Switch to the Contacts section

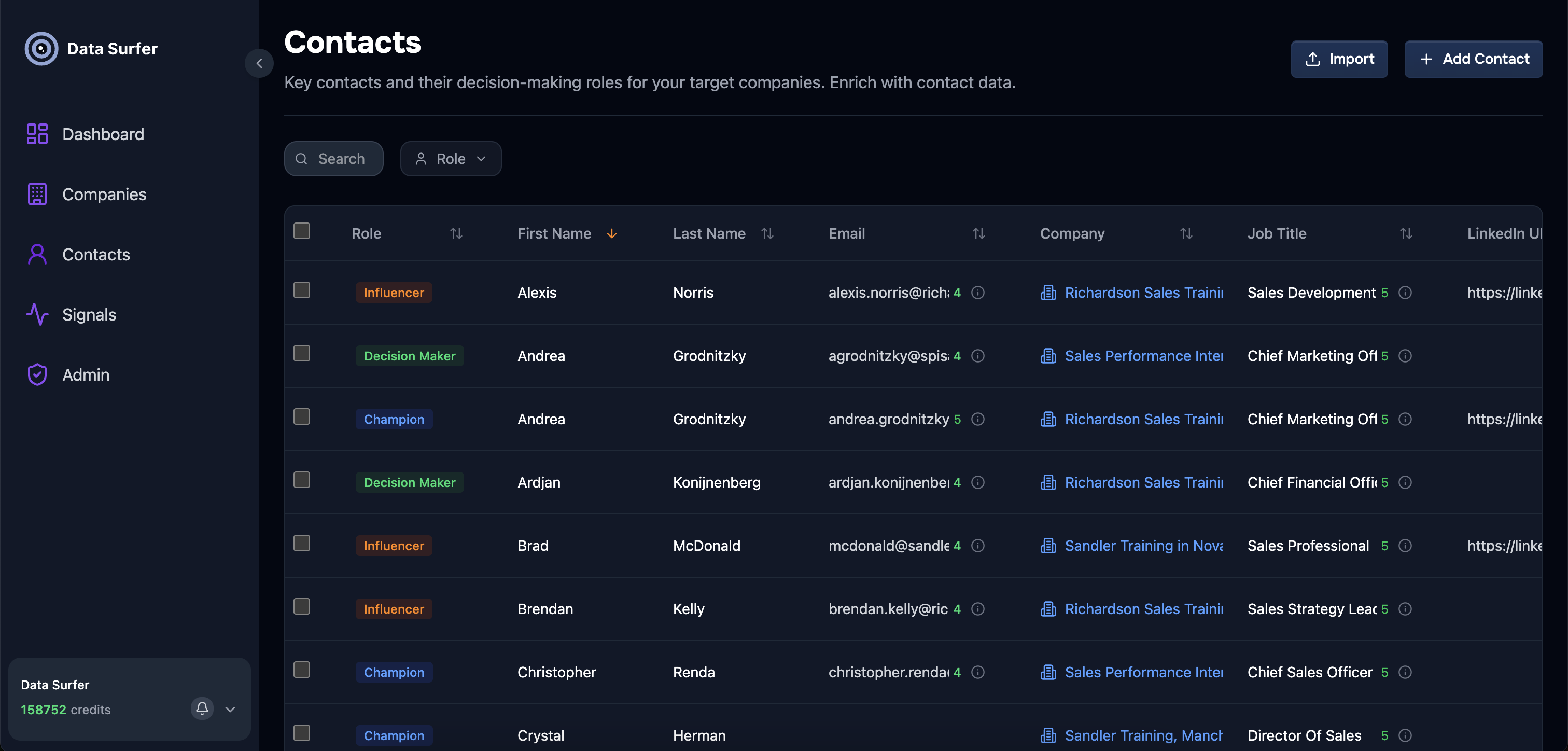pos(95,254)
